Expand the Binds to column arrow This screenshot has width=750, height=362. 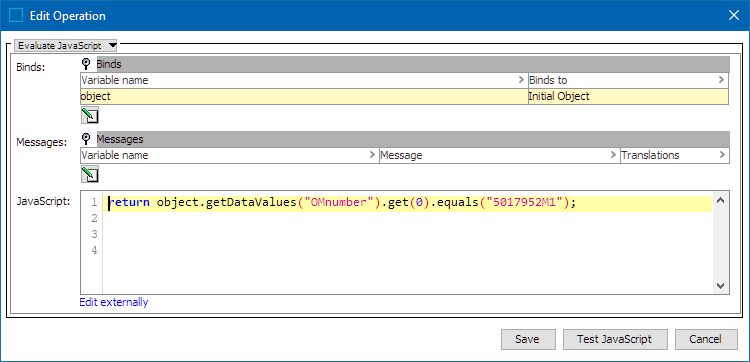pos(721,80)
